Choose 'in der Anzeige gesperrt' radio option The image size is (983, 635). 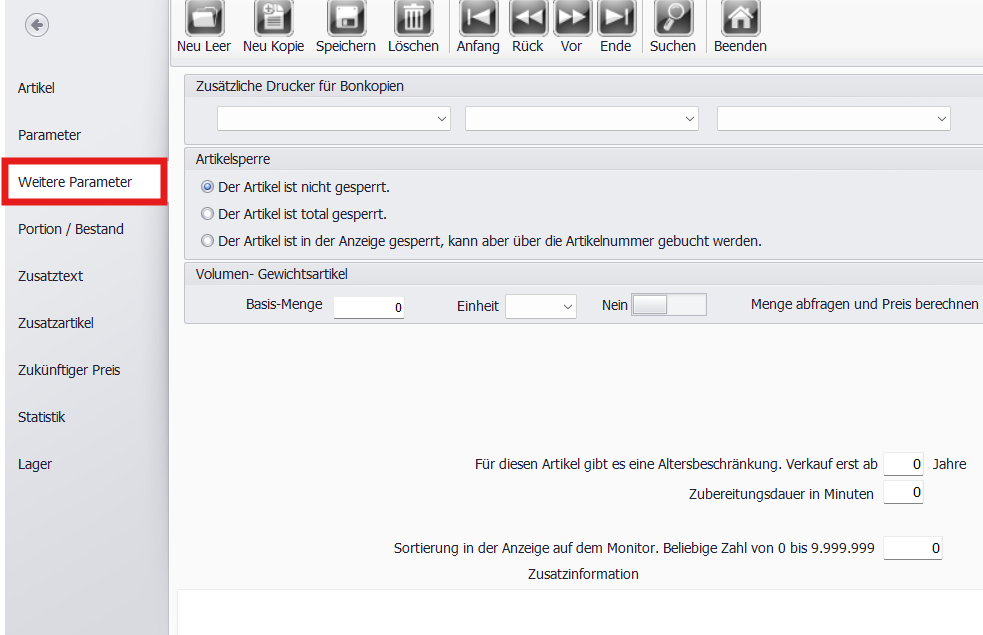(x=208, y=241)
